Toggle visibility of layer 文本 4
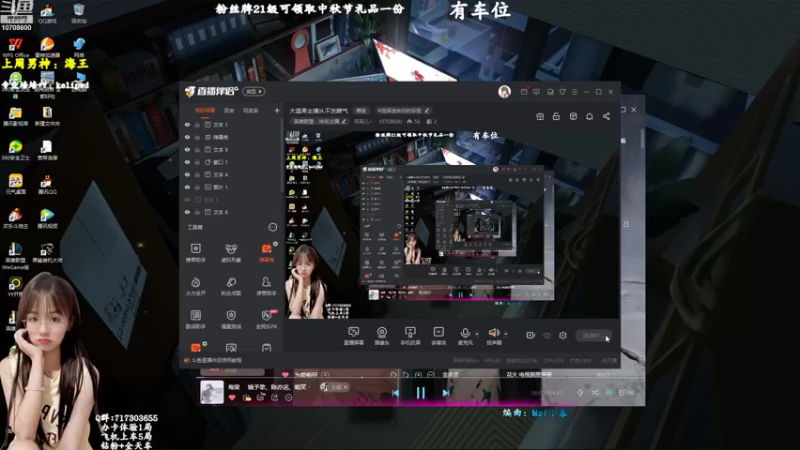This screenshot has height=450, width=800. point(187,174)
